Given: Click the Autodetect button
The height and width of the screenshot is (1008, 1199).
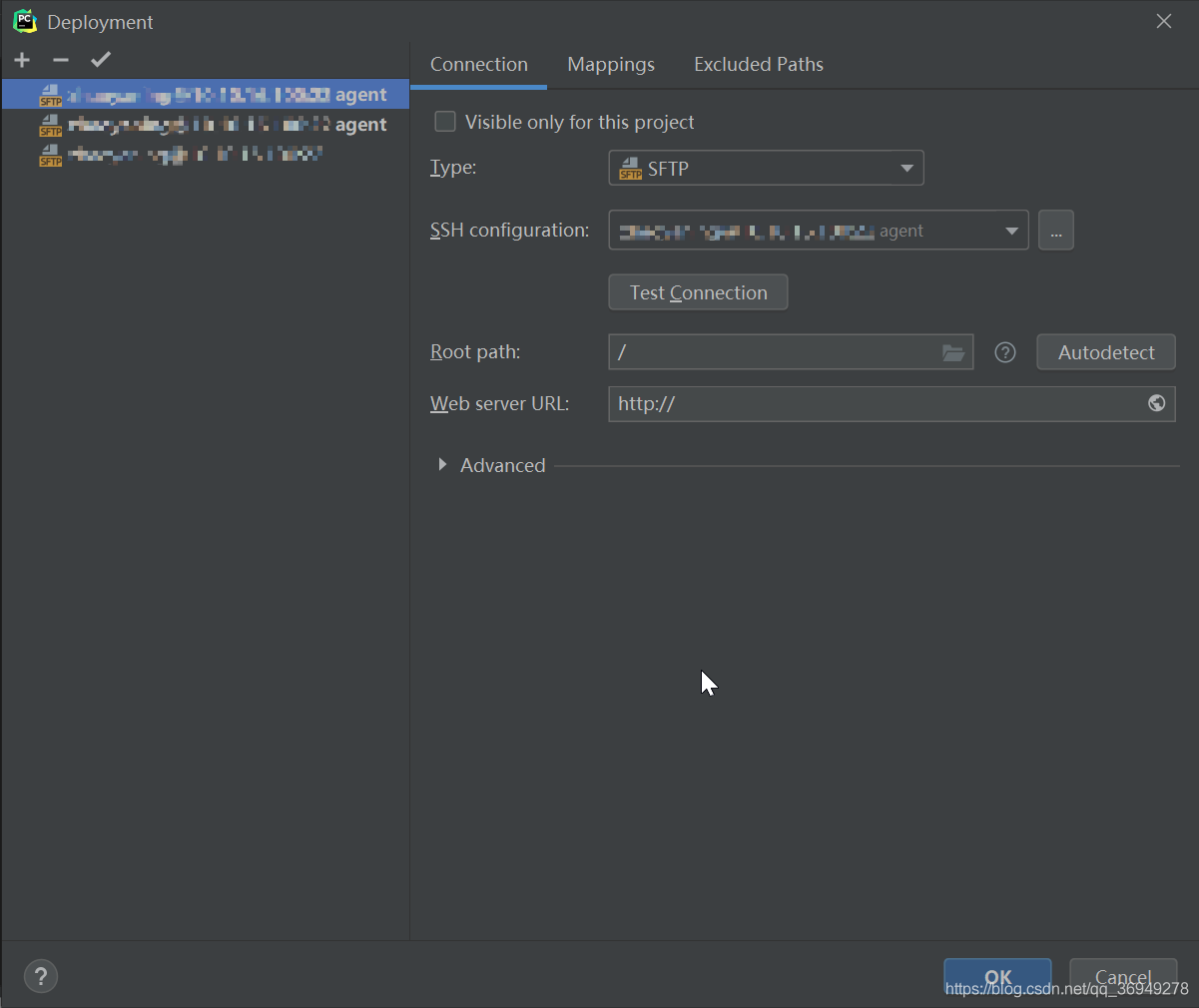Looking at the screenshot, I should (x=1105, y=352).
